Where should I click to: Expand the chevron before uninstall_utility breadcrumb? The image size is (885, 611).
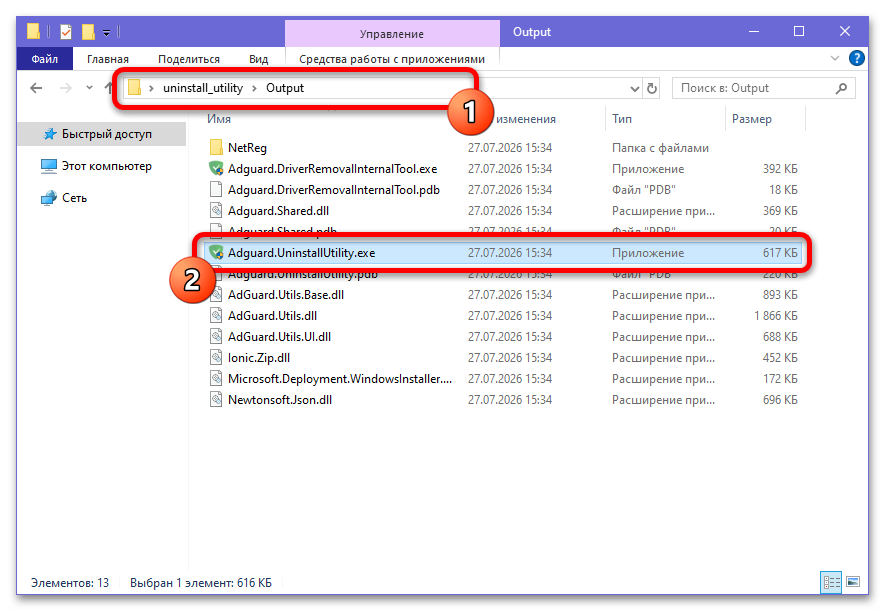coord(151,89)
